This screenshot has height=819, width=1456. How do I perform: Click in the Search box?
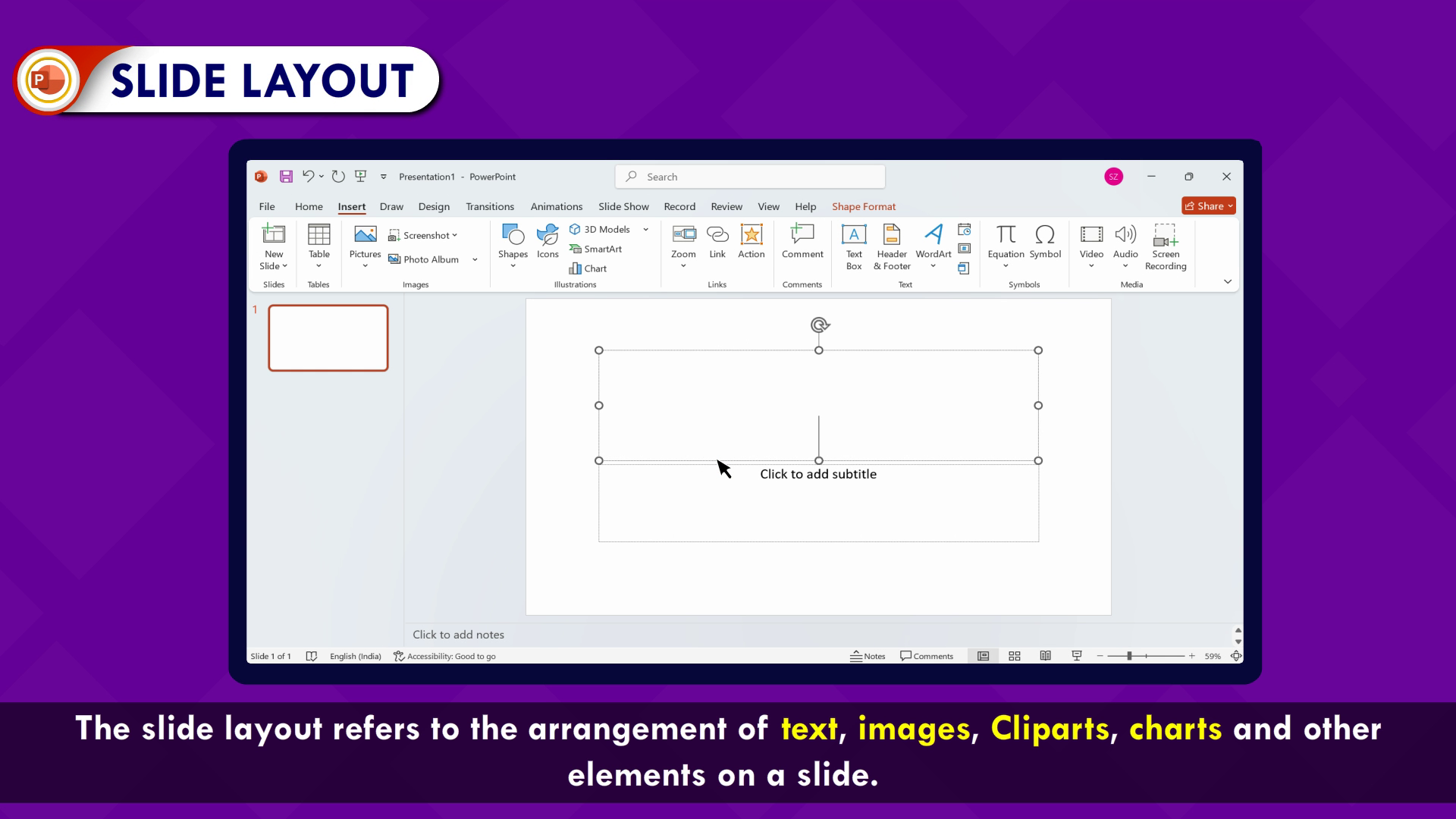749,177
